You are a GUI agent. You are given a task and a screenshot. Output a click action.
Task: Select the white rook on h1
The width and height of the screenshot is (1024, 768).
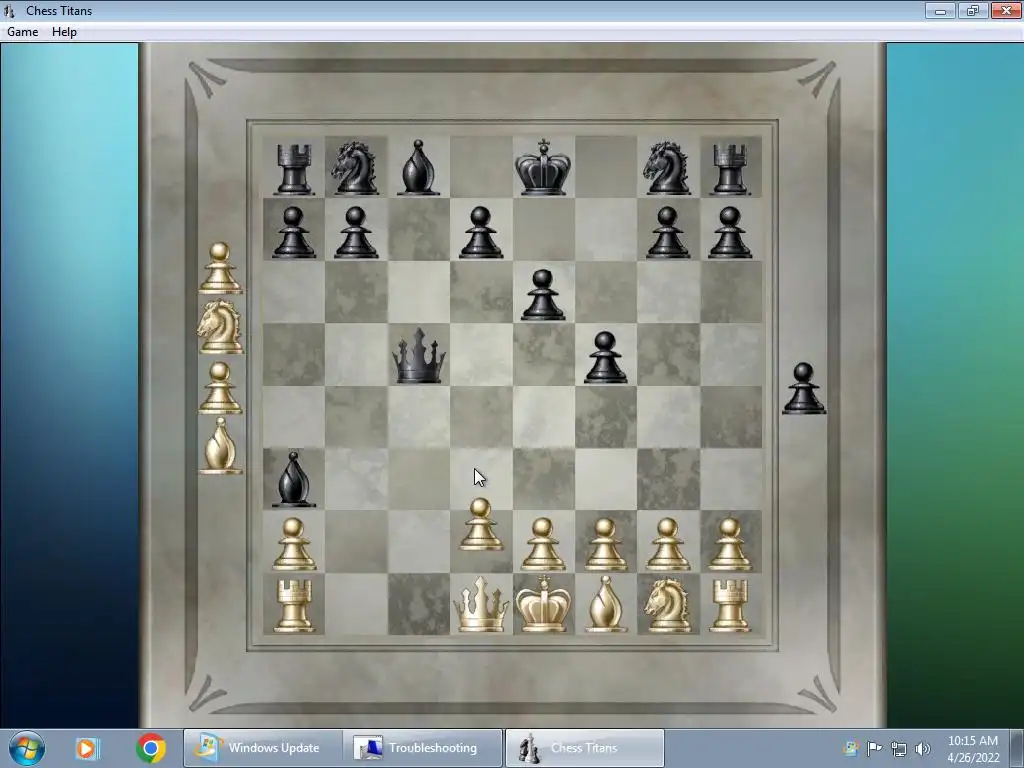729,606
